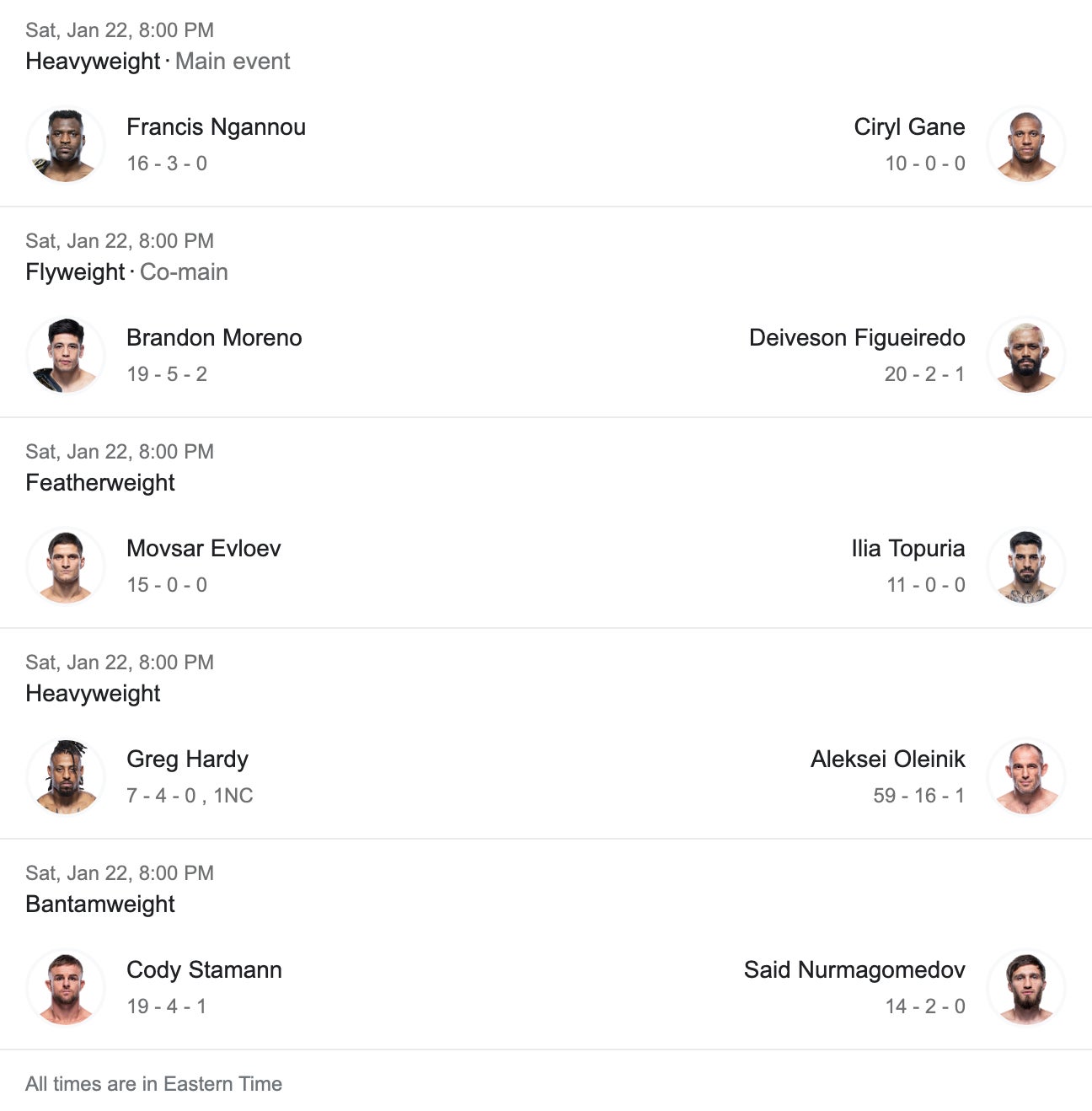Open the Flyweight Co-main bout heading

[126, 272]
